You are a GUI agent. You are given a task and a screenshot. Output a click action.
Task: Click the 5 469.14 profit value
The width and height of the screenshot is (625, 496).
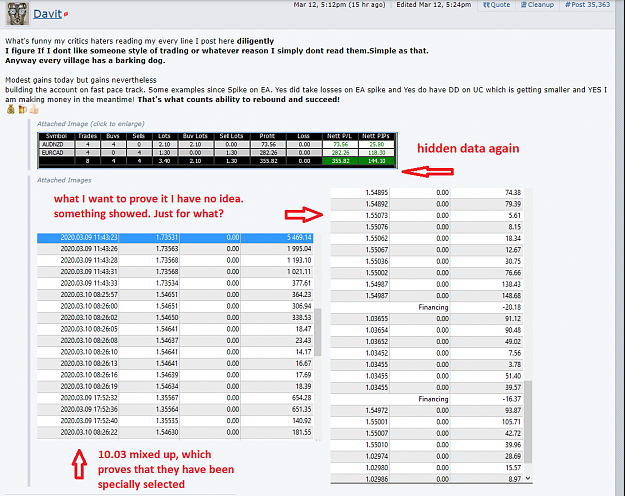[299, 238]
